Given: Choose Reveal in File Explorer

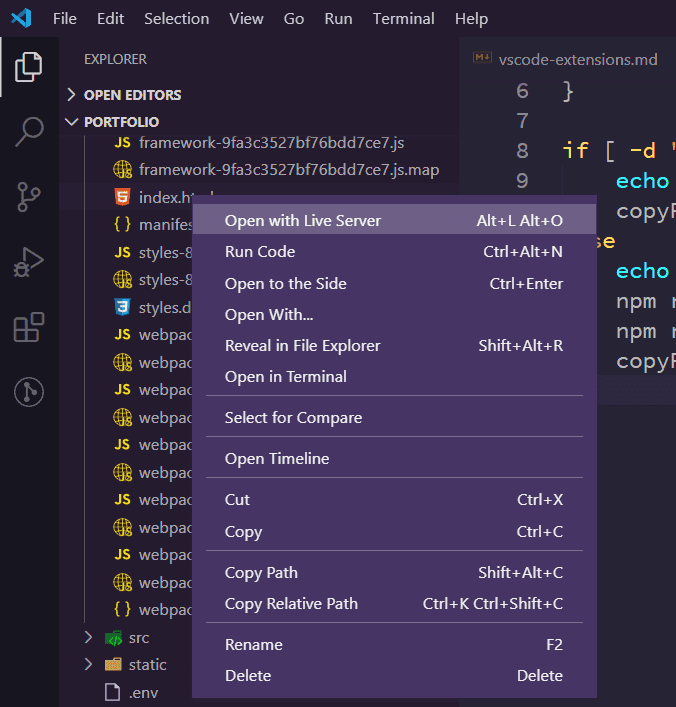Looking at the screenshot, I should (394, 345).
